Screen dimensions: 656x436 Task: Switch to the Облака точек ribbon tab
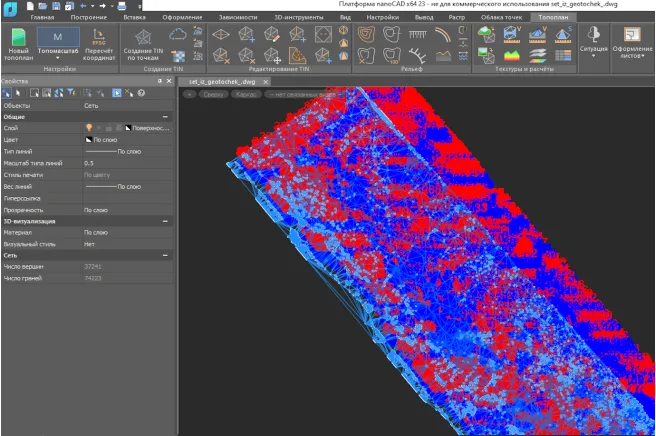[501, 18]
